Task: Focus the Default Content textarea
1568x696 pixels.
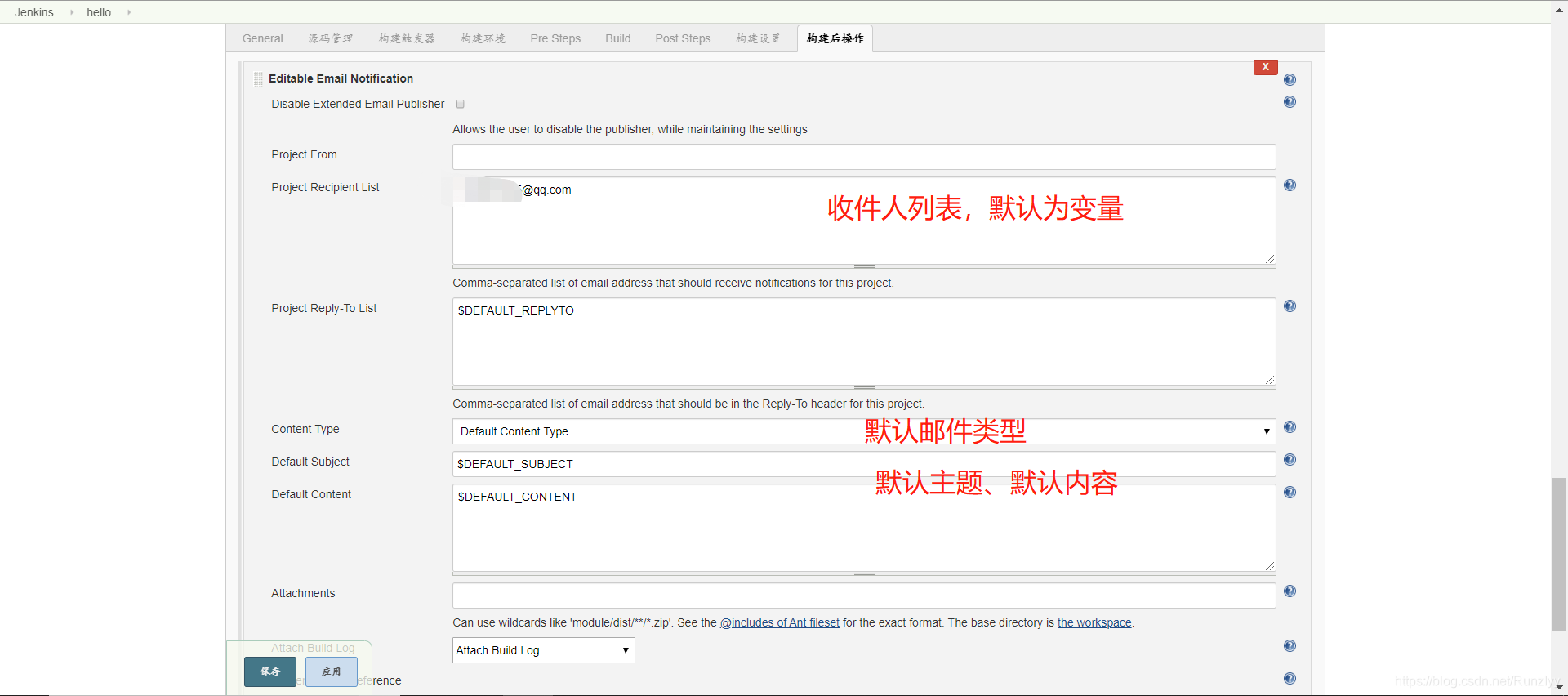Action: [x=864, y=528]
